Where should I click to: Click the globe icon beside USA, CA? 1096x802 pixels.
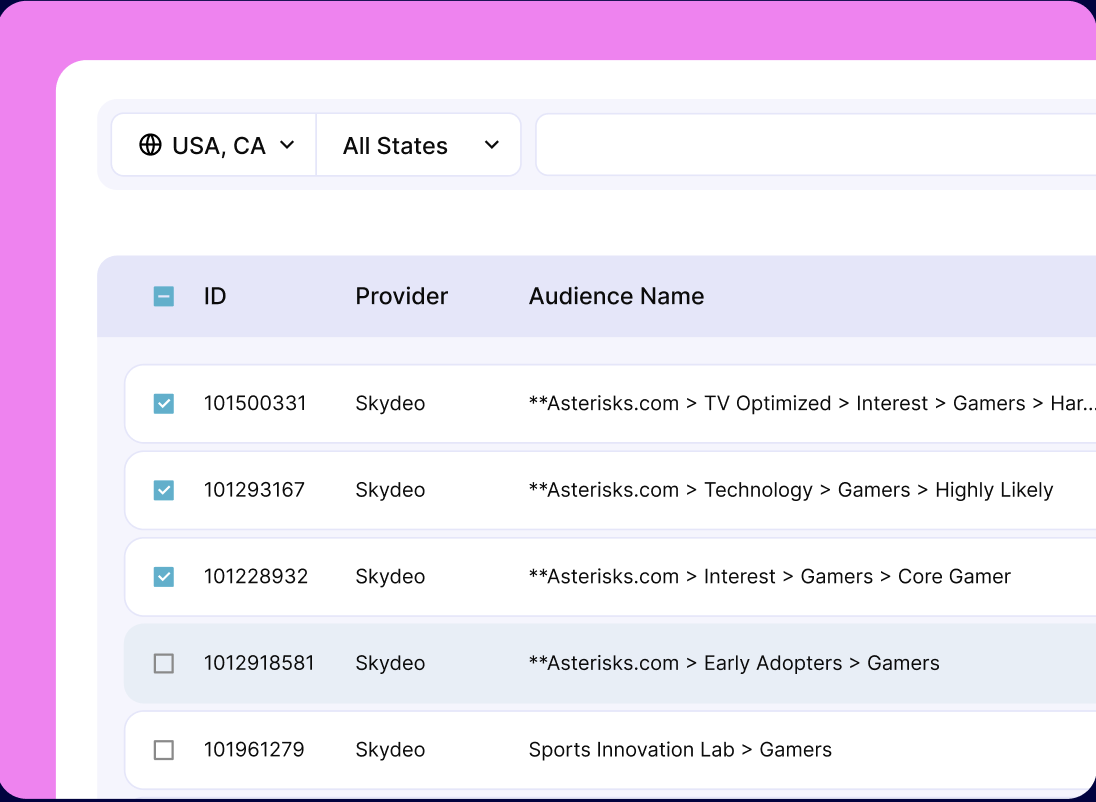[150, 145]
